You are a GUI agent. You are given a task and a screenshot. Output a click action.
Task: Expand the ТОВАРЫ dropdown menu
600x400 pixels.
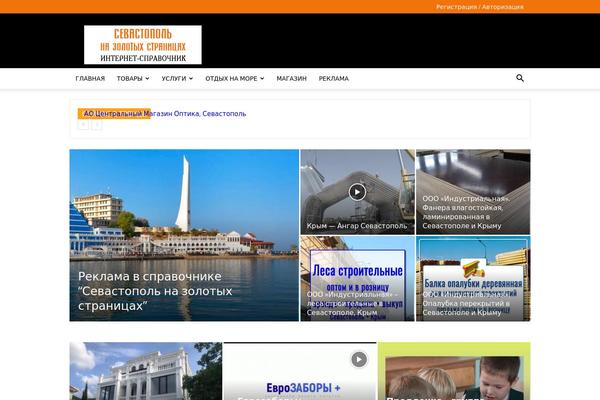133,78
